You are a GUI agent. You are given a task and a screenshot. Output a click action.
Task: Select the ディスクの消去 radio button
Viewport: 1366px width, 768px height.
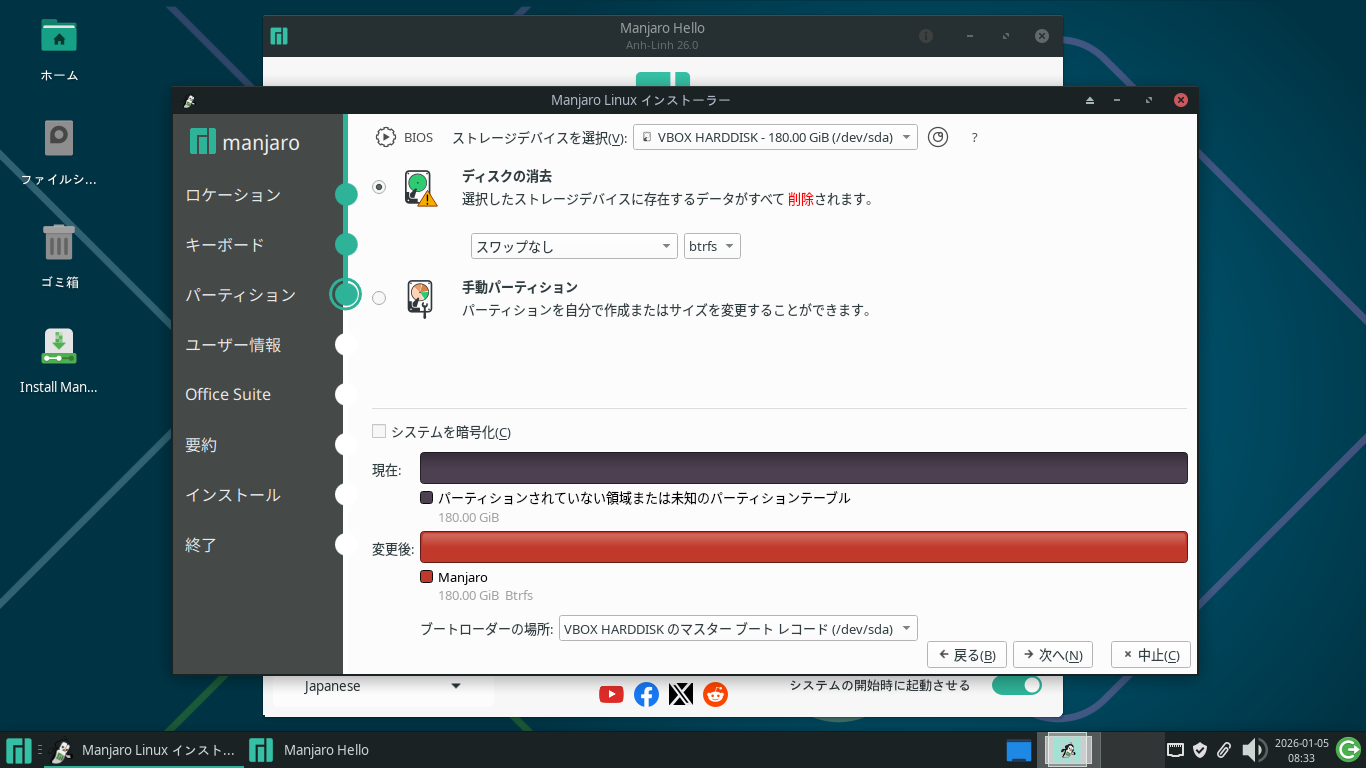(379, 187)
